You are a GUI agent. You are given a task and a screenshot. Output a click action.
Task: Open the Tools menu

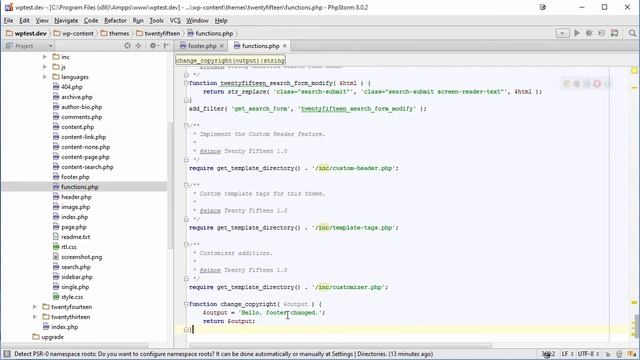tap(156, 20)
